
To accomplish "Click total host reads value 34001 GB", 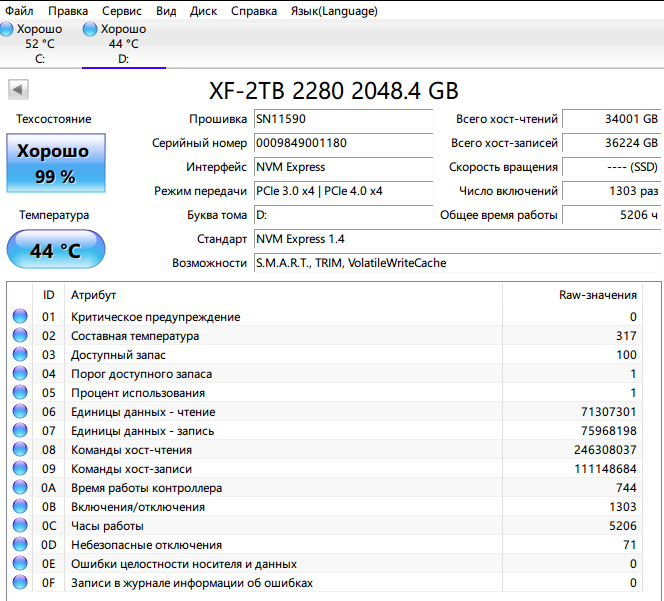I will tap(611, 119).
